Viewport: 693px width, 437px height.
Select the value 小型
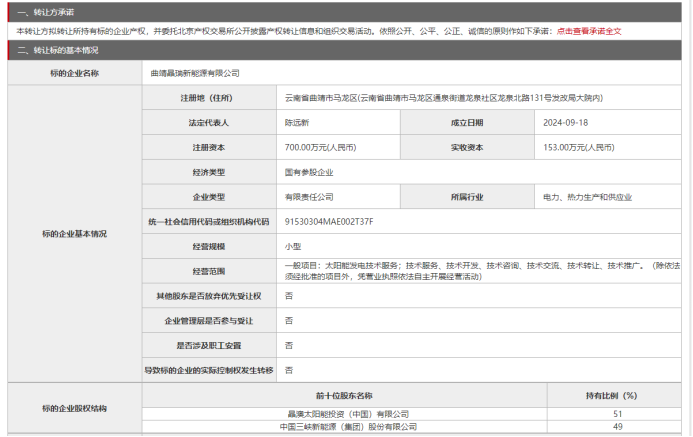pos(293,247)
